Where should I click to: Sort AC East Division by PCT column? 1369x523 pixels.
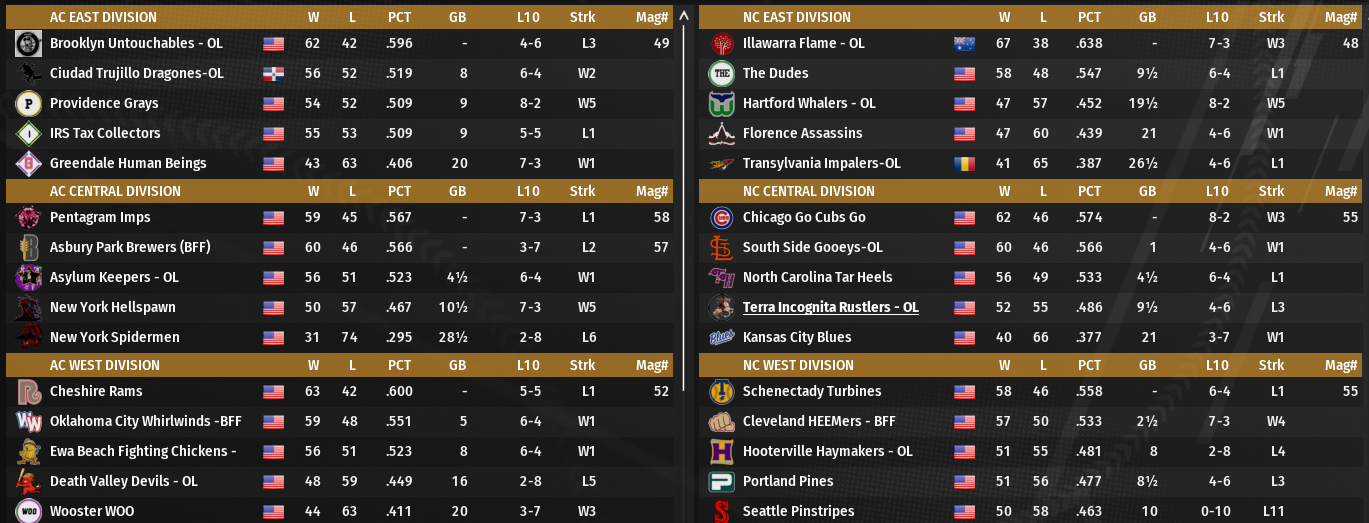click(399, 17)
